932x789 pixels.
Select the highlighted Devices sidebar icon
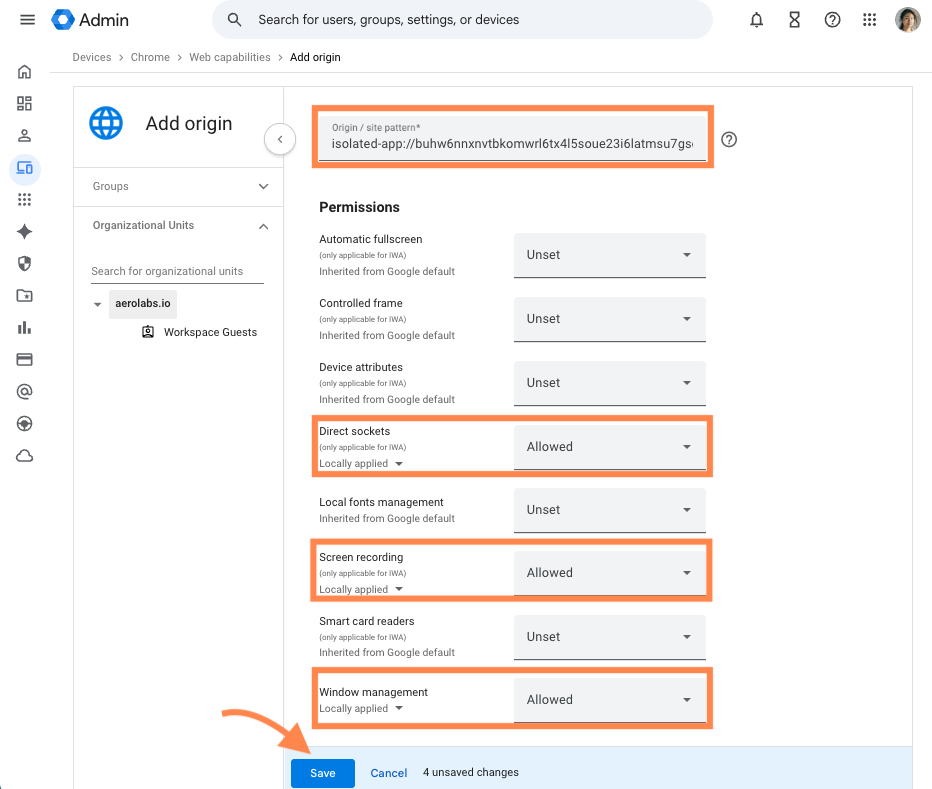click(24, 168)
